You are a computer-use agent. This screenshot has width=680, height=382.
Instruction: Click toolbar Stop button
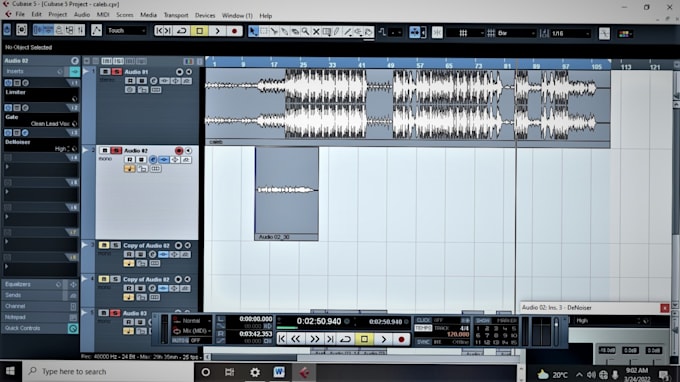point(199,31)
